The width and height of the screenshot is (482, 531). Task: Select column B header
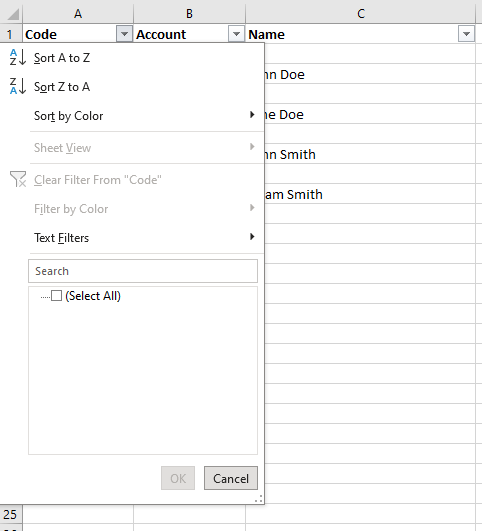point(189,14)
